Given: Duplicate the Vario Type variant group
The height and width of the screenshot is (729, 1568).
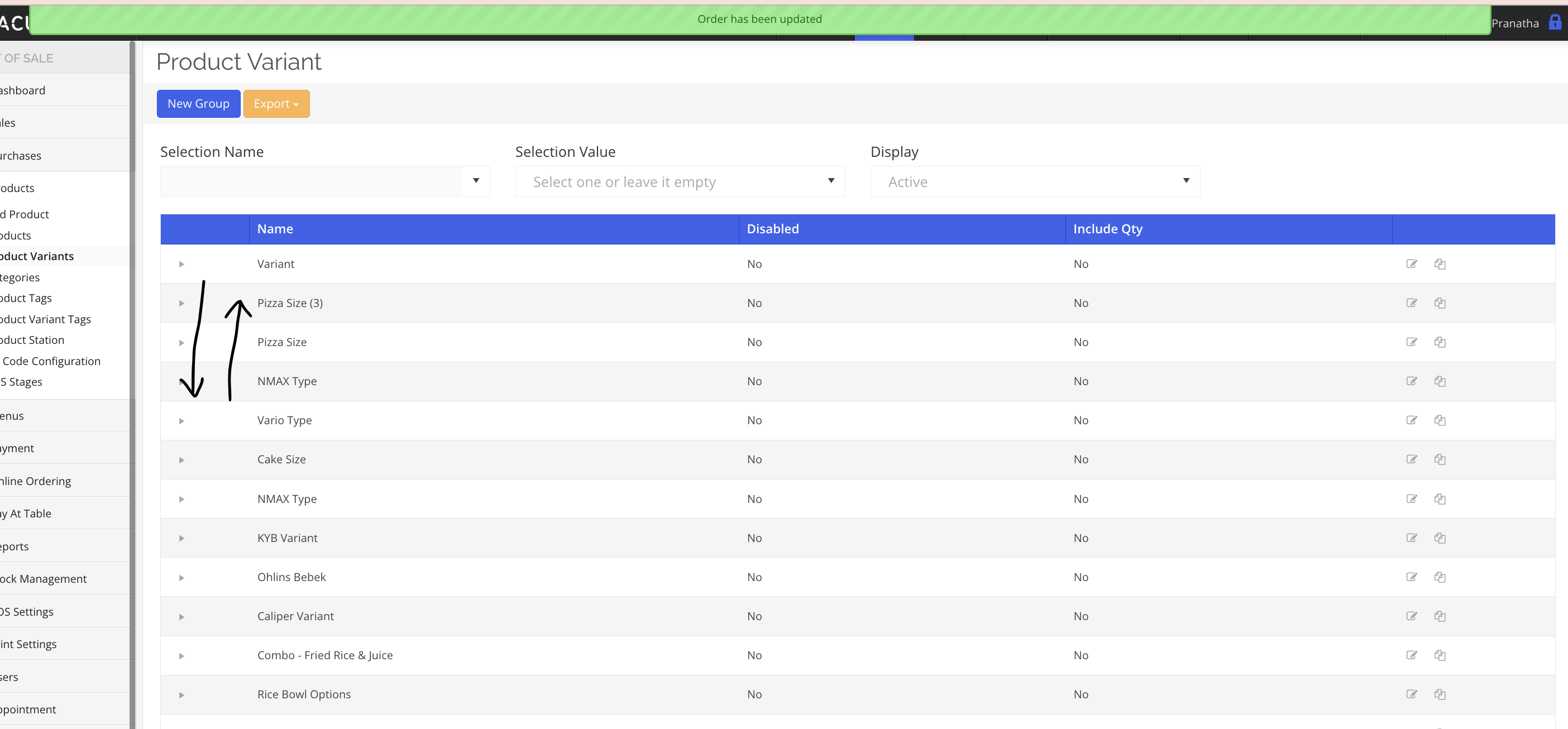Looking at the screenshot, I should (1440, 420).
